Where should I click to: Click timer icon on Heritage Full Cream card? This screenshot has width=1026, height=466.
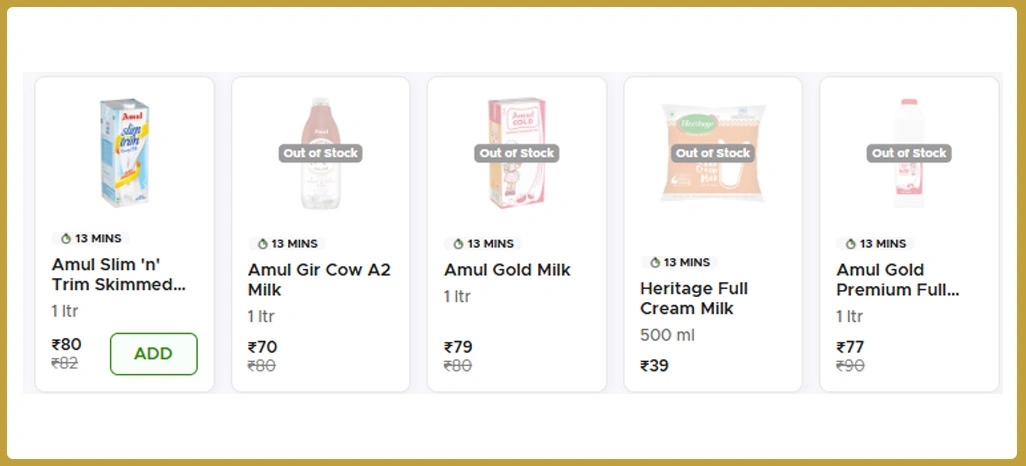pos(655,263)
